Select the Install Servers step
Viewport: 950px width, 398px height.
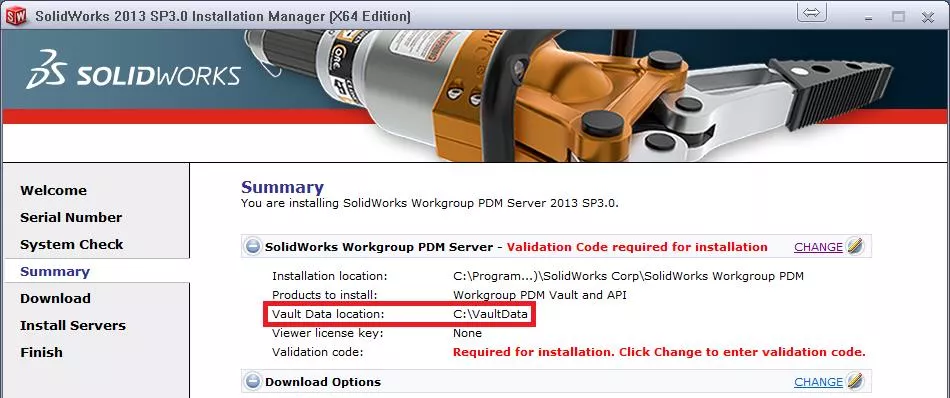[x=73, y=325]
